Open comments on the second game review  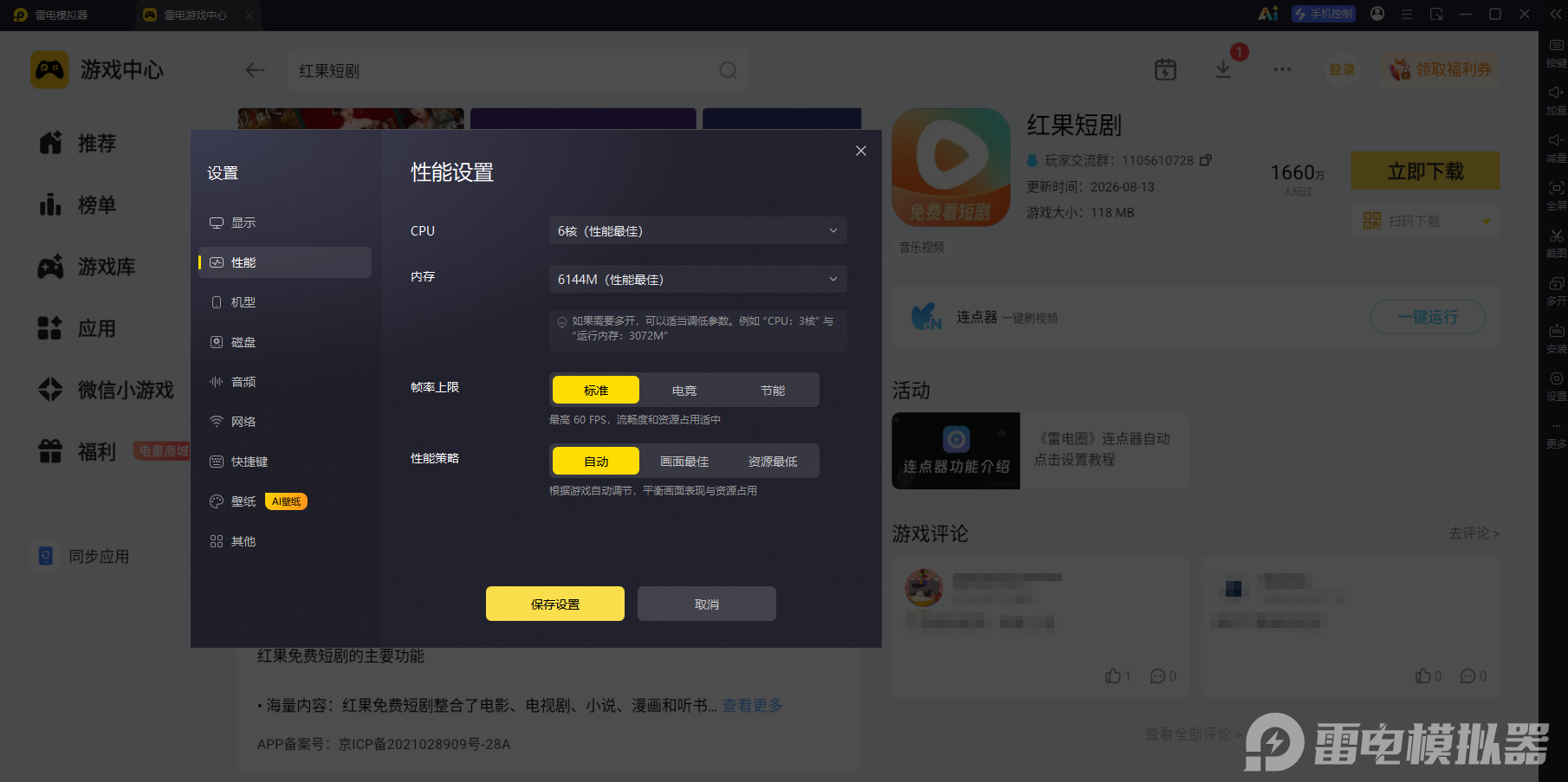1473,675
